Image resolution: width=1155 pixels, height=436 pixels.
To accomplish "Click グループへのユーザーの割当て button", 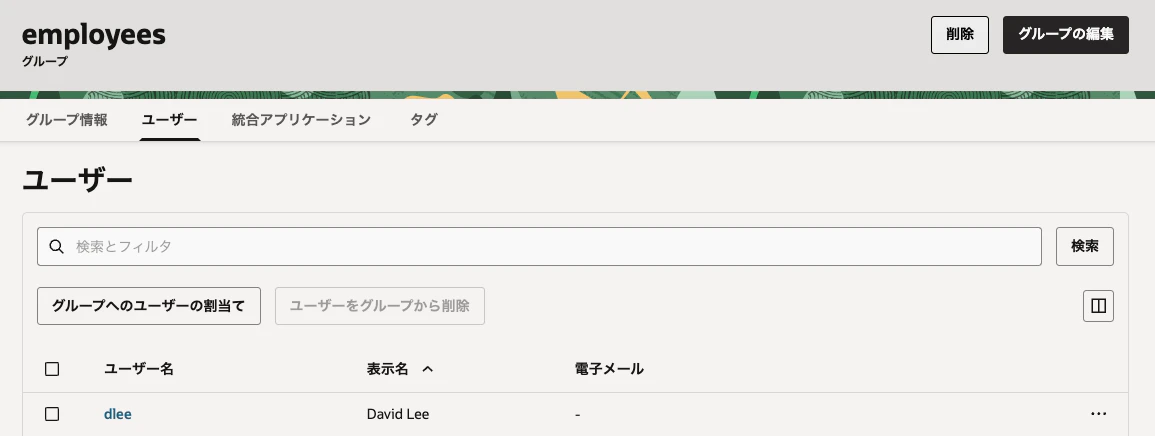I will [149, 306].
